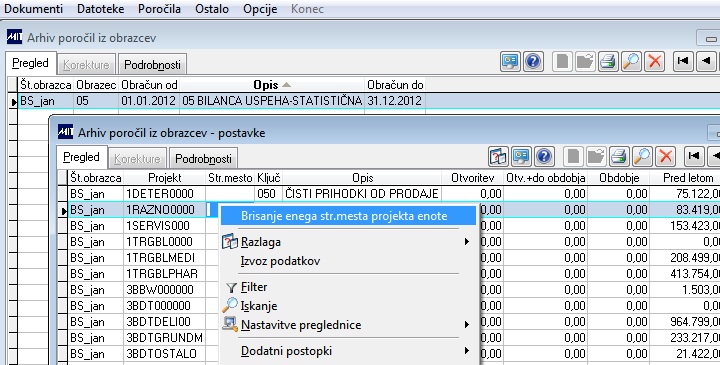720x365 pixels.
Task: Click value 964.799,00 in Pred letom column
Action: click(686, 321)
